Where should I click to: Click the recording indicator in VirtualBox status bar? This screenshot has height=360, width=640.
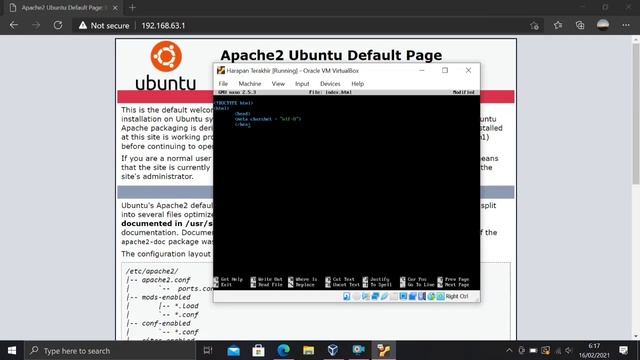pyautogui.click(x=412, y=296)
